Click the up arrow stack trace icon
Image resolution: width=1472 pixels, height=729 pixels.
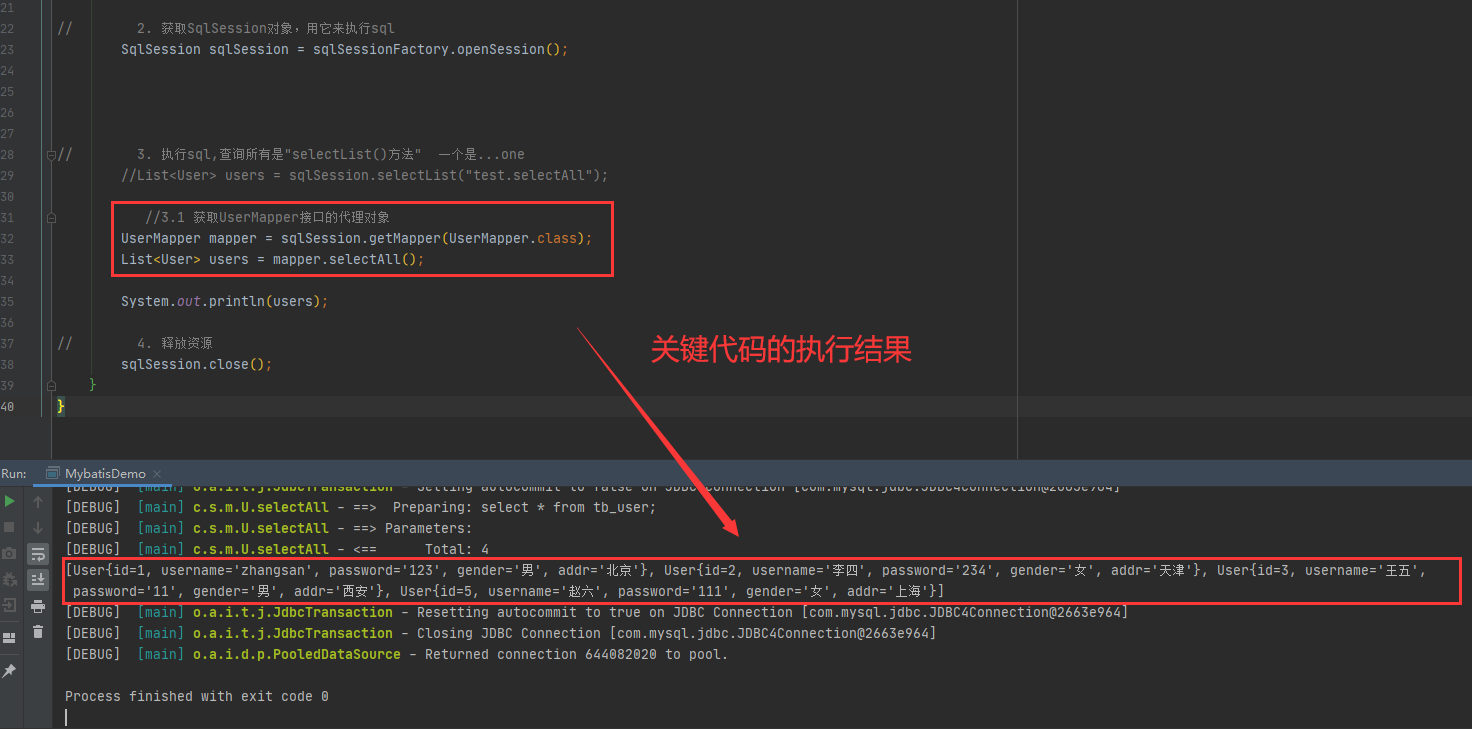[x=38, y=501]
